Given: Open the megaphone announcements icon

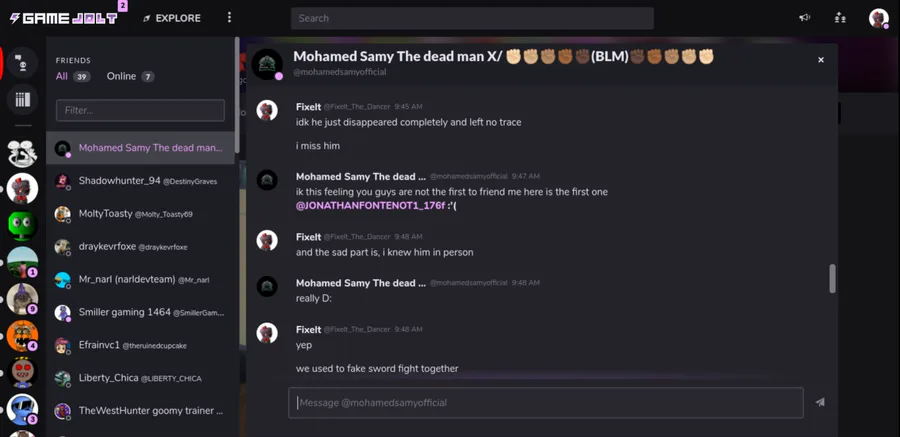Looking at the screenshot, I should coord(805,18).
